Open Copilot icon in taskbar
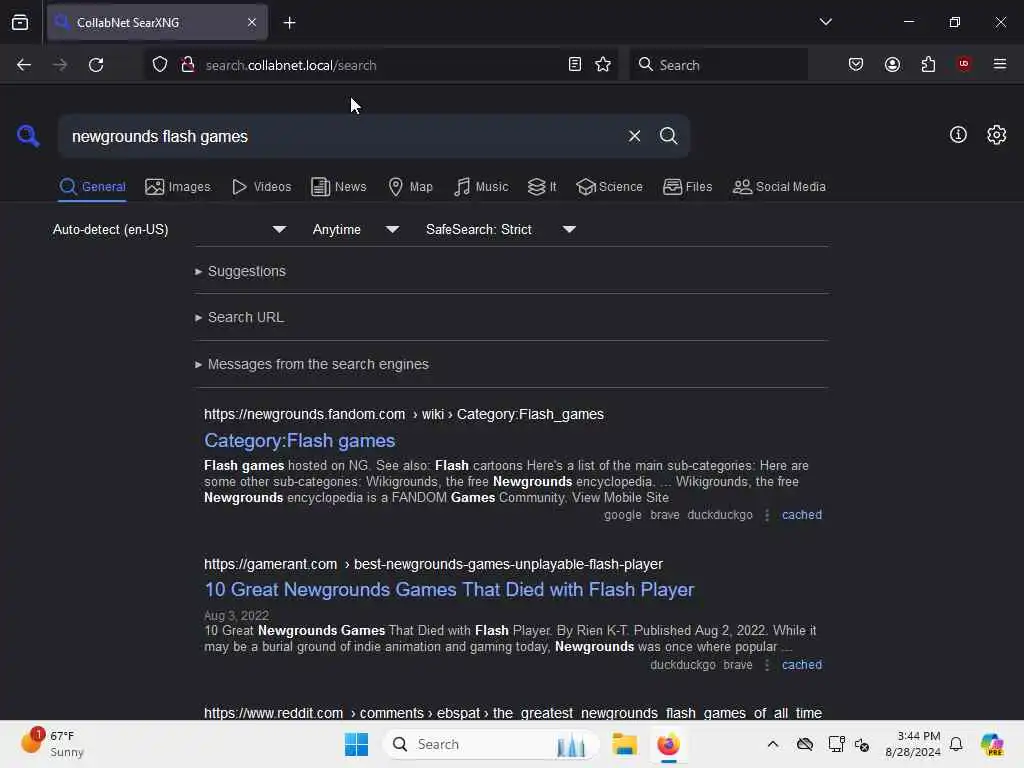Image resolution: width=1024 pixels, height=768 pixels. point(991,744)
